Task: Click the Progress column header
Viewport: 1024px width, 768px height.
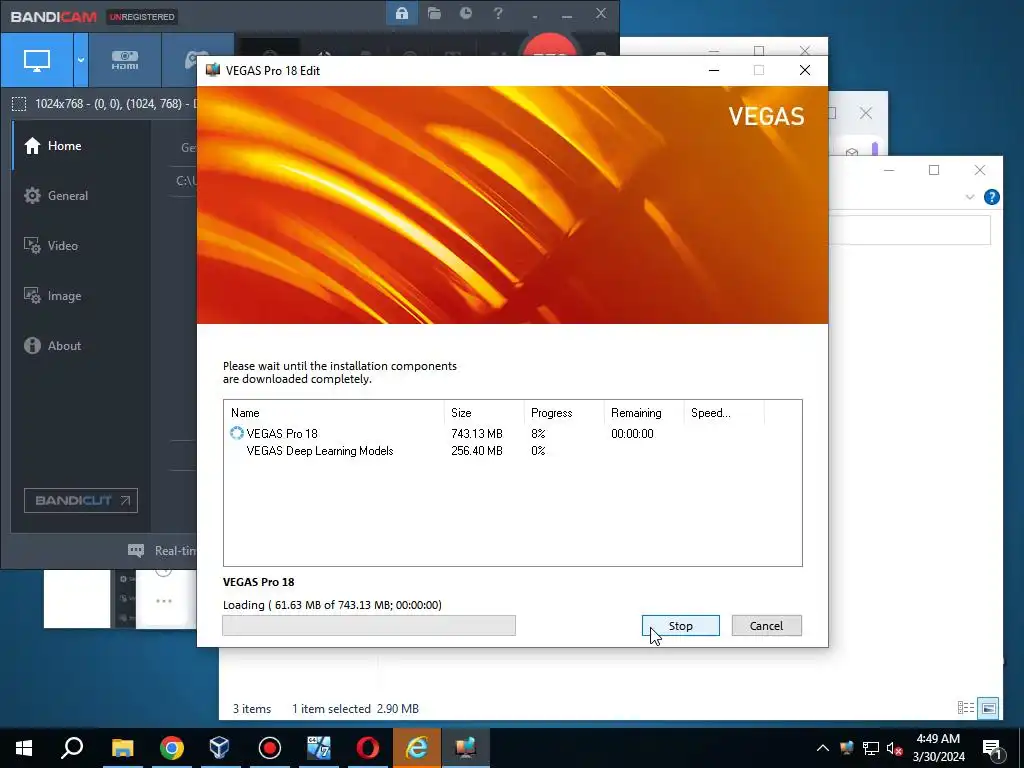Action: pos(564,413)
